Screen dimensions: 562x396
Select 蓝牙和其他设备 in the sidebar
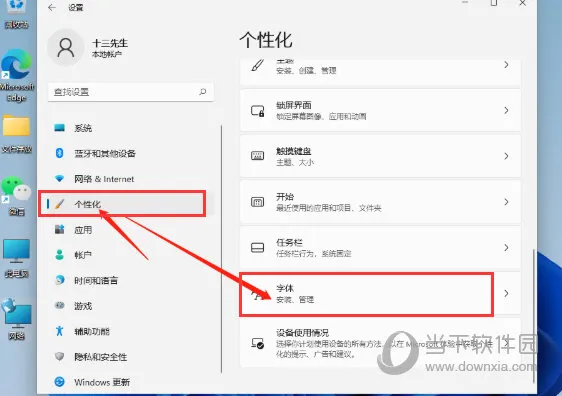coord(130,153)
